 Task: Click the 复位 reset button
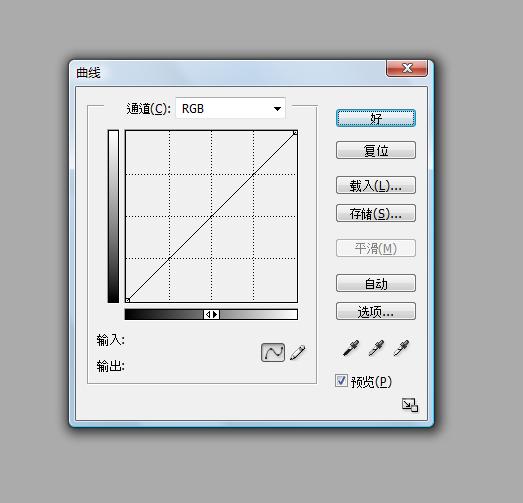point(376,150)
